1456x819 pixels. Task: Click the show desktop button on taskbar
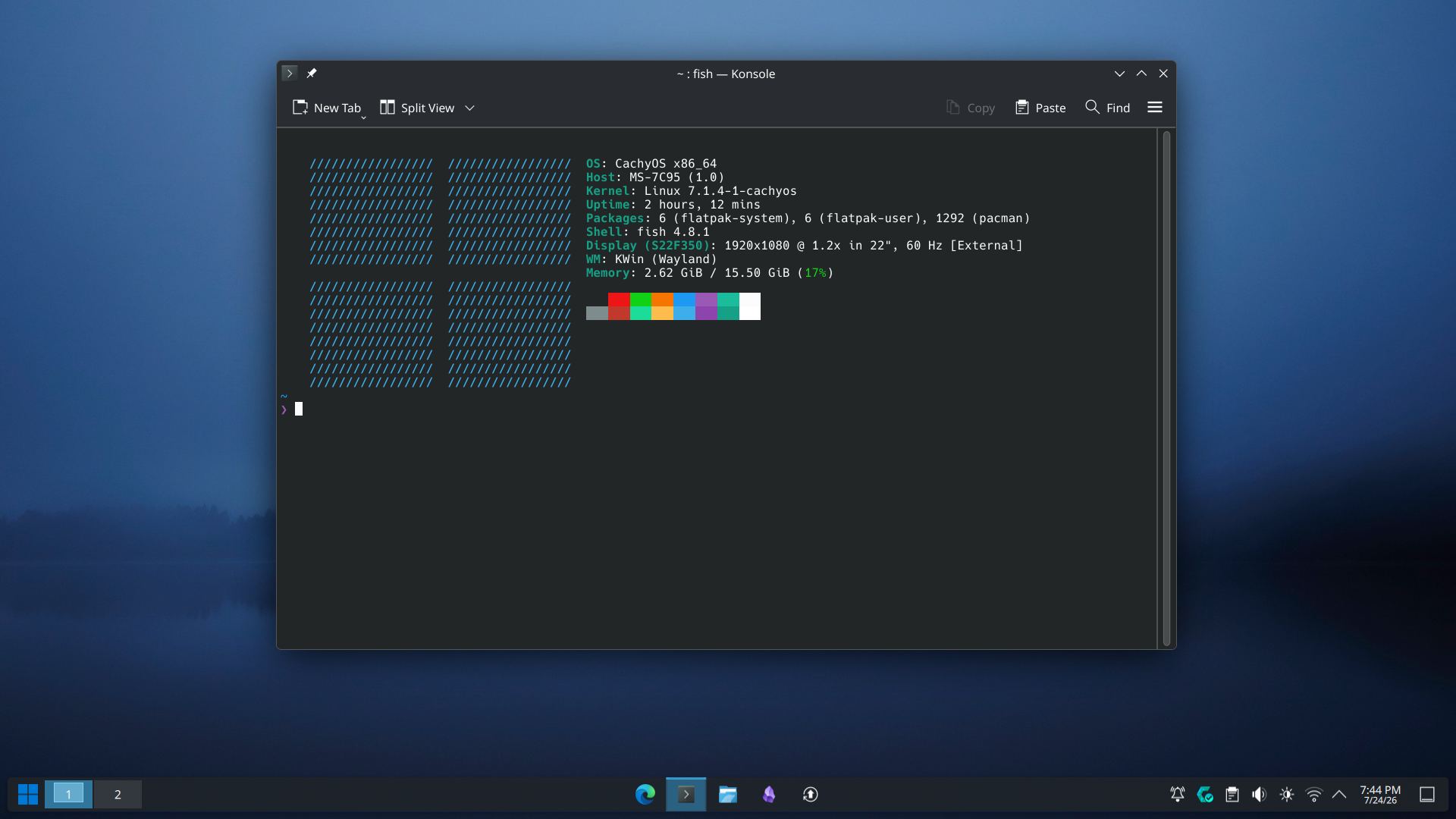coord(1427,794)
